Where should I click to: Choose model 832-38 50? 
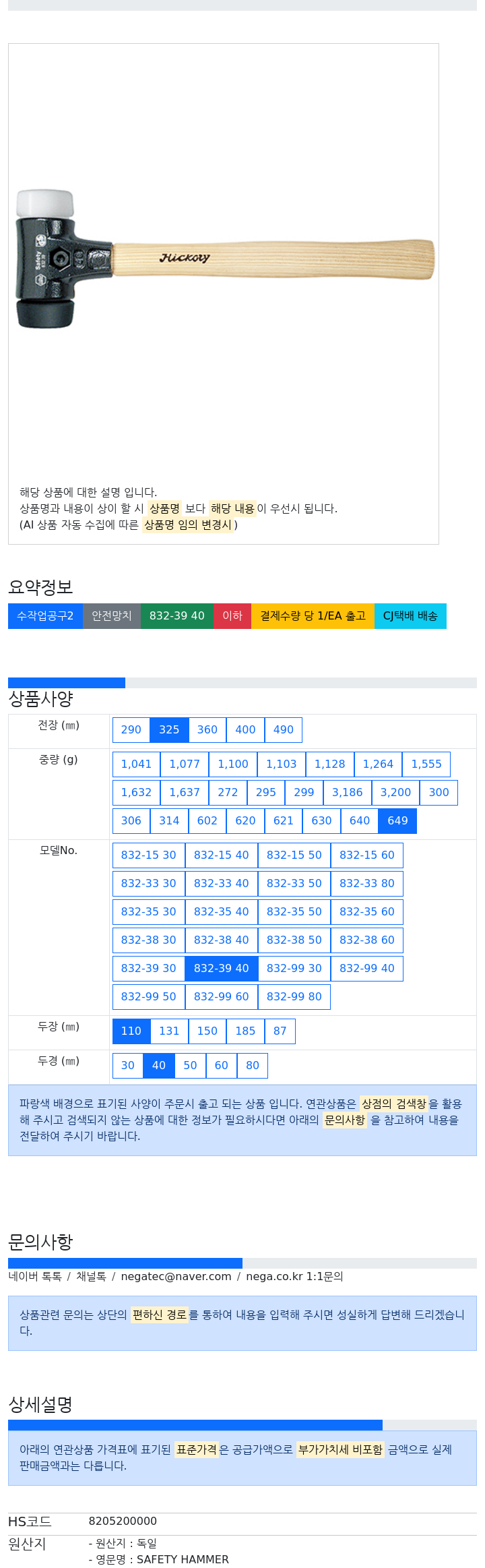click(x=294, y=940)
